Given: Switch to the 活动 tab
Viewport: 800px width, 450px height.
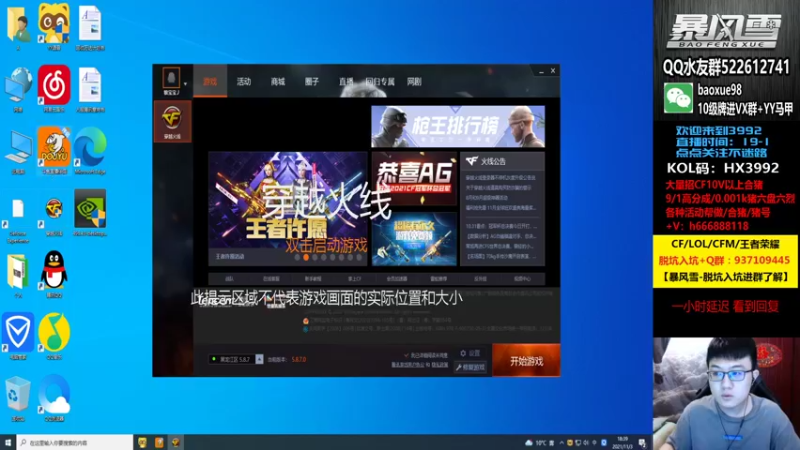Looking at the screenshot, I should pyautogui.click(x=244, y=82).
